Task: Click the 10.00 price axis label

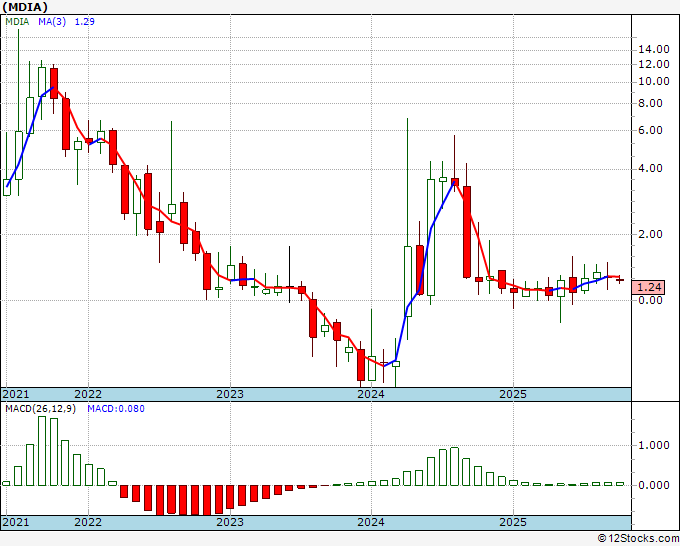Action: point(654,81)
